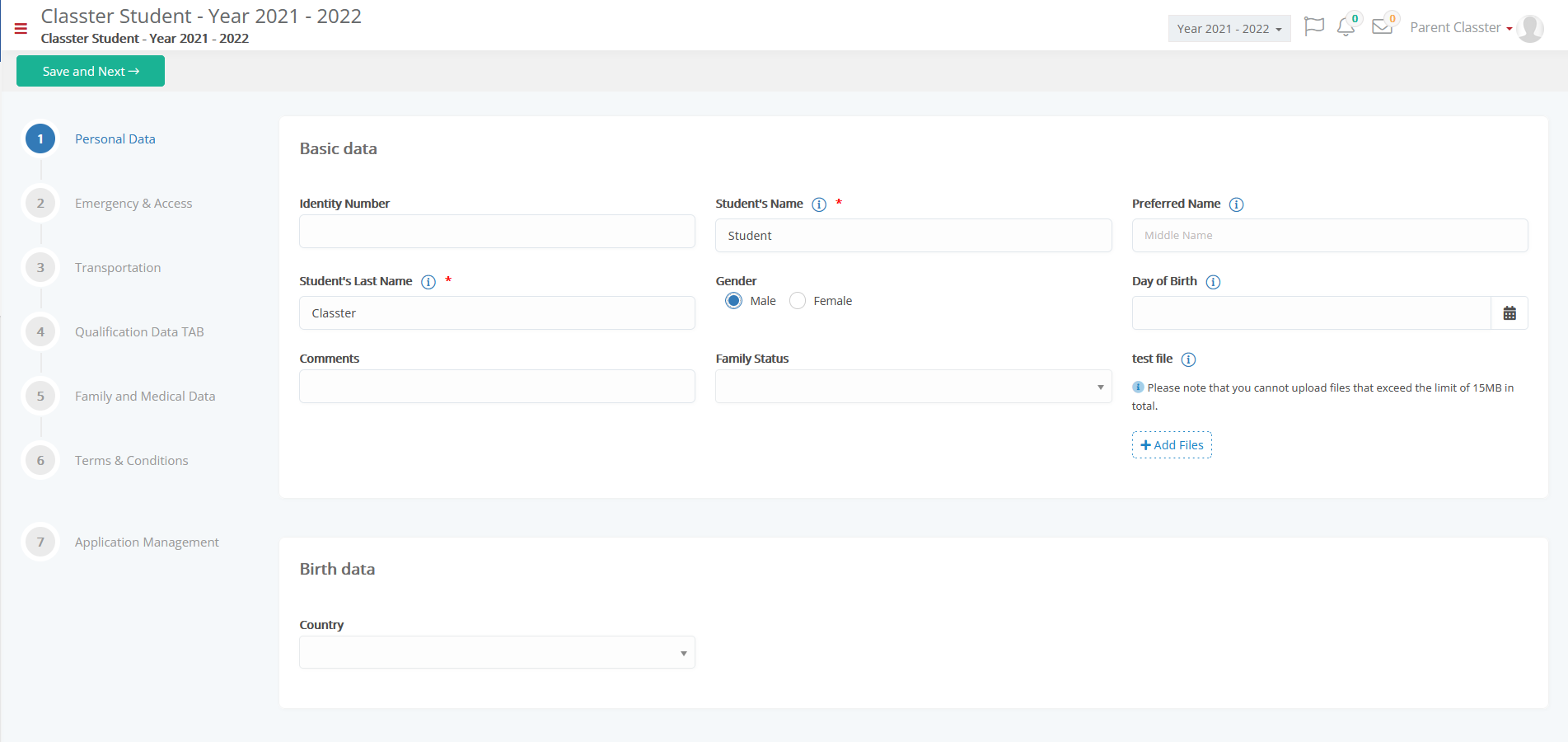
Task: Go to Transportation step
Action: [x=118, y=268]
